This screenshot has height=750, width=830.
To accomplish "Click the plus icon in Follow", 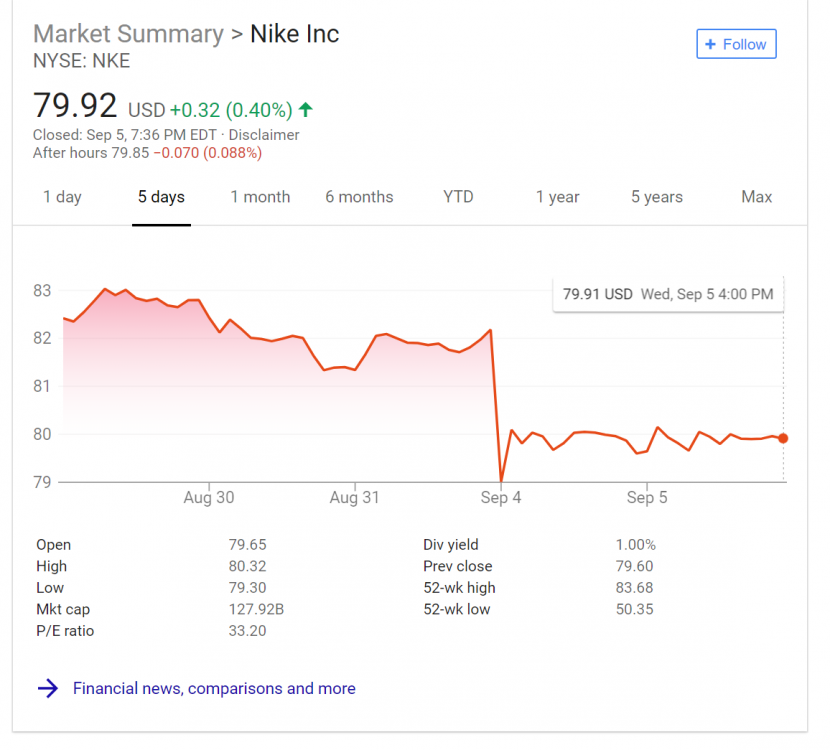I will (x=710, y=44).
